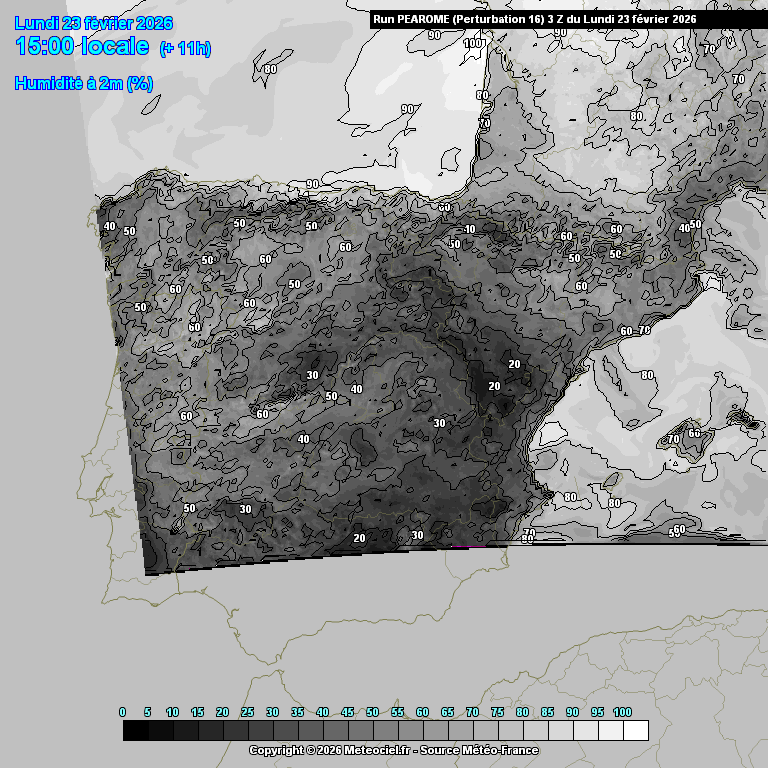This screenshot has width=768, height=768.
Task: Pick the black 0–5 legend swatch
Action: pos(135,731)
